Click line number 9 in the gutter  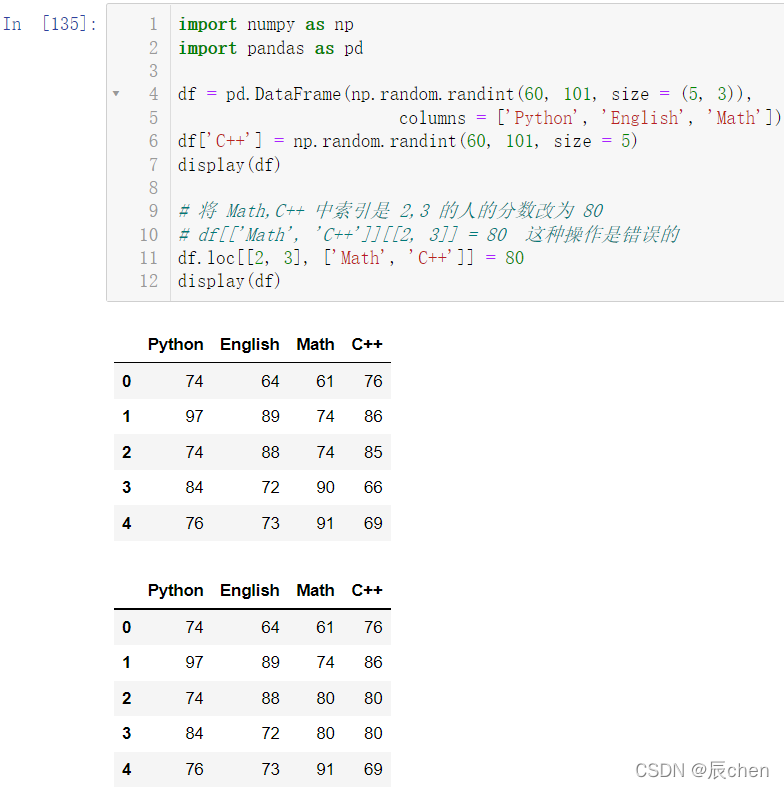(x=153, y=211)
